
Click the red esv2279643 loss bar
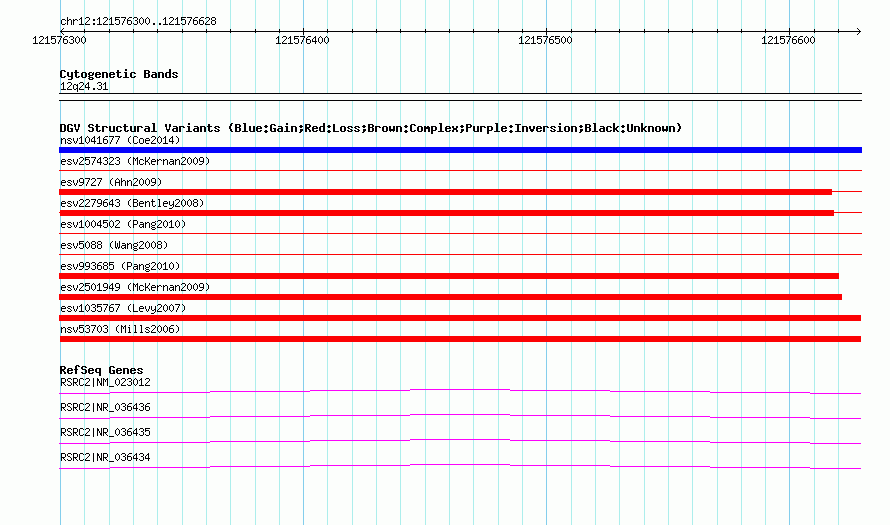click(447, 213)
